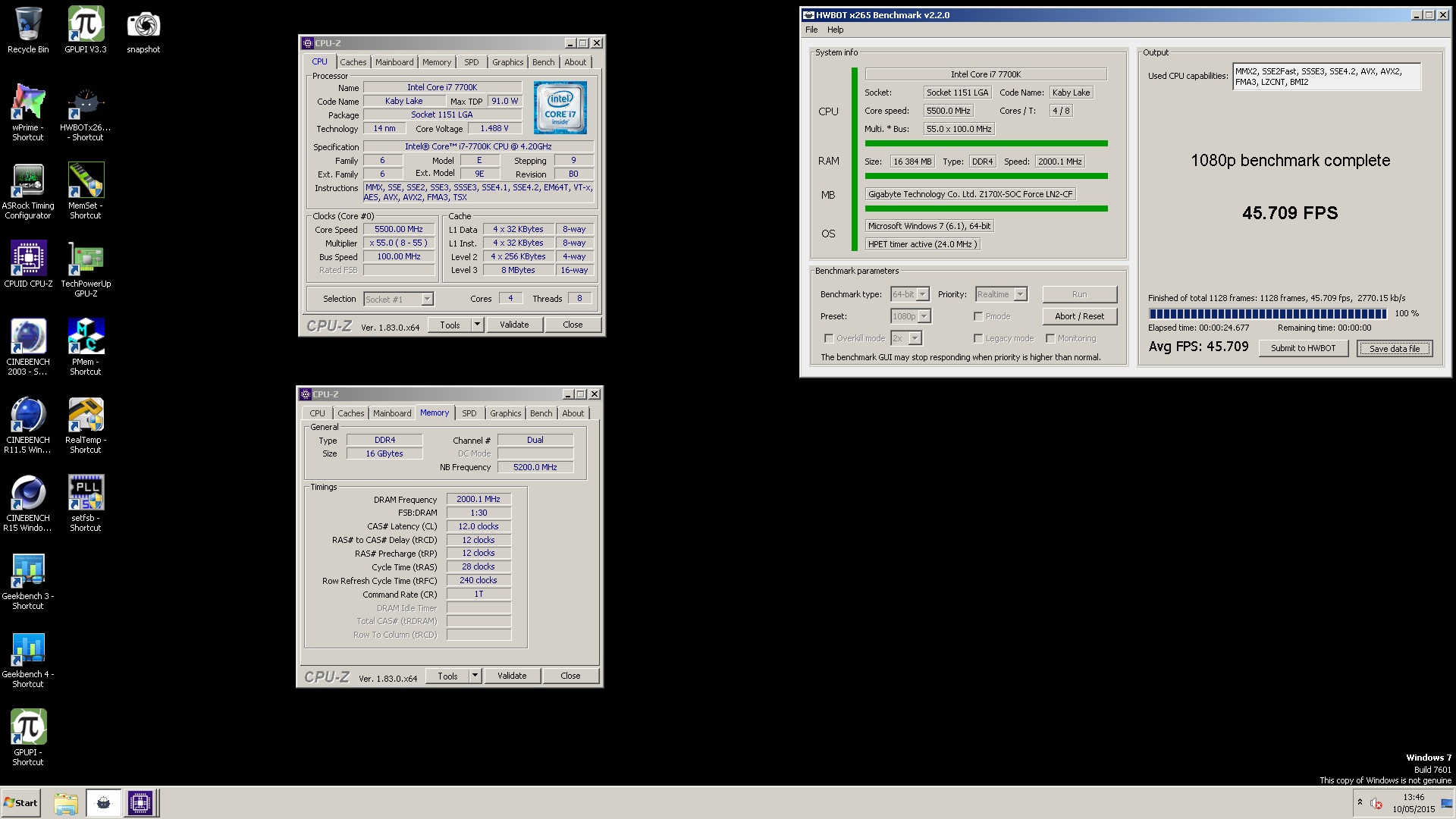
Task: Select the GPUPI shortcut icon at bottom
Action: (x=28, y=737)
